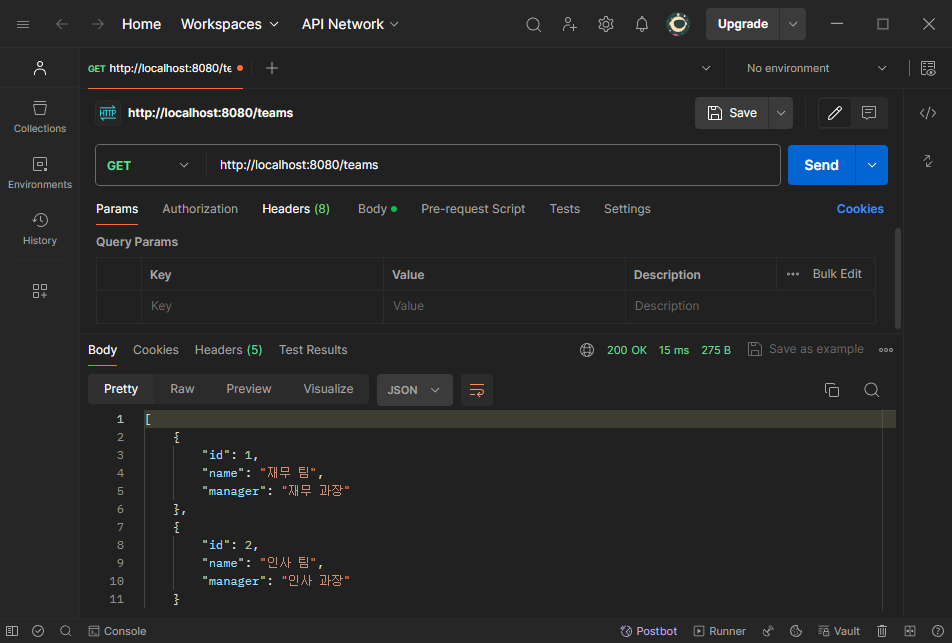952x643 pixels.
Task: Open the Collections sidebar panel
Action: point(40,117)
